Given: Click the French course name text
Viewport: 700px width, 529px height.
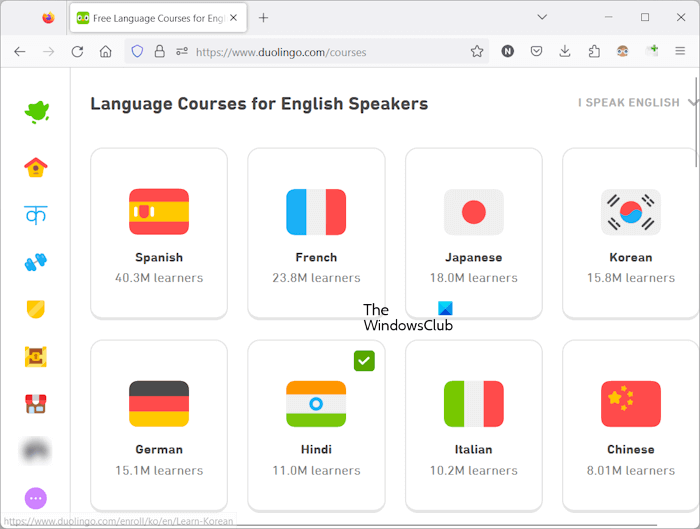Looking at the screenshot, I should [x=316, y=258].
